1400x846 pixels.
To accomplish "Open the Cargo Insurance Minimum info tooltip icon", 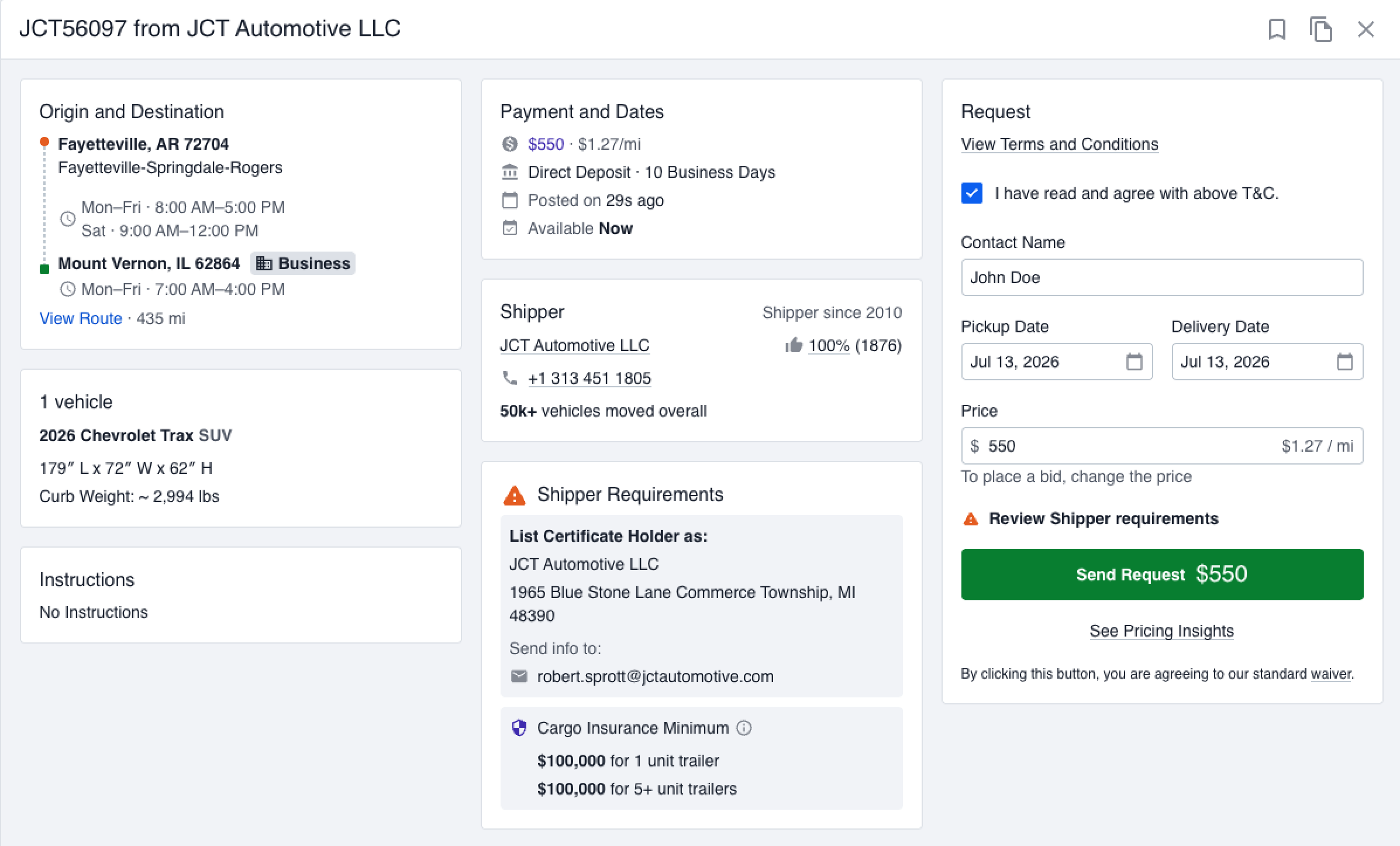I will pos(744,728).
